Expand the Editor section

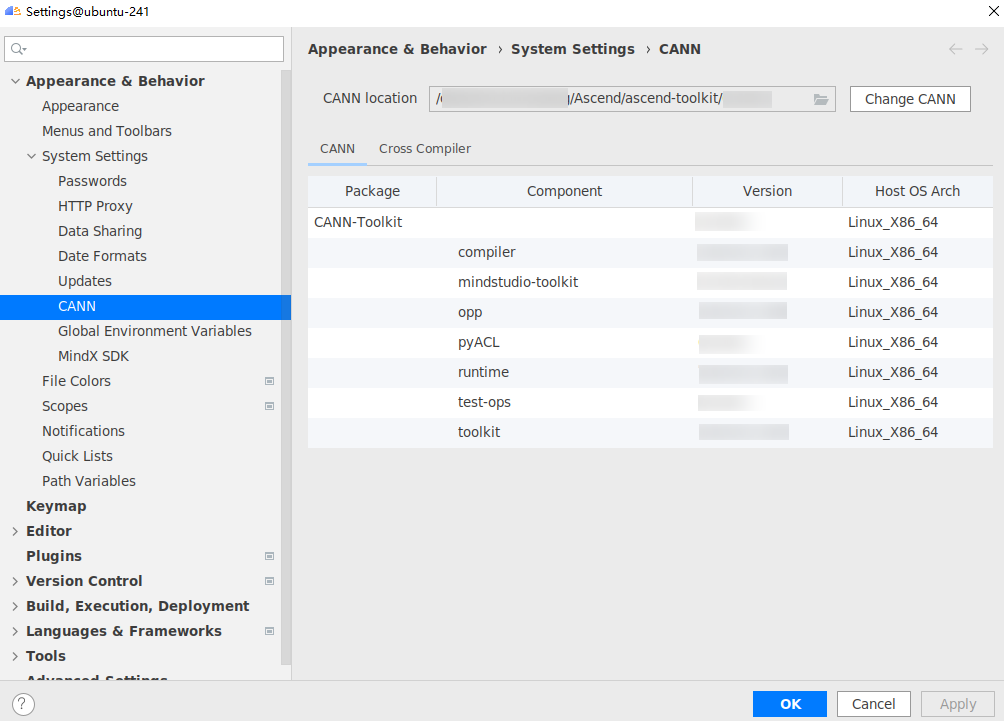[15, 531]
